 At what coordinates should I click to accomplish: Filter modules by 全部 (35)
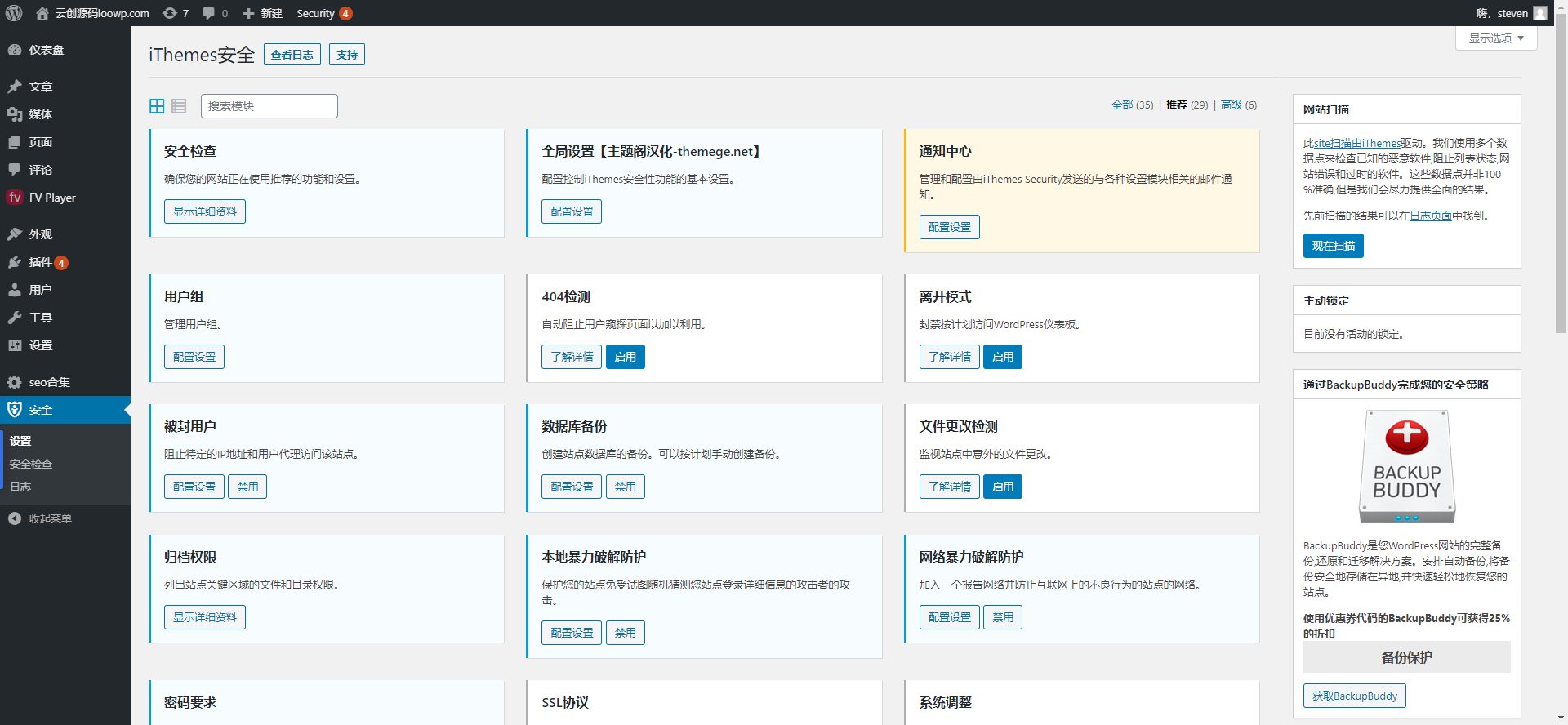coord(1133,105)
